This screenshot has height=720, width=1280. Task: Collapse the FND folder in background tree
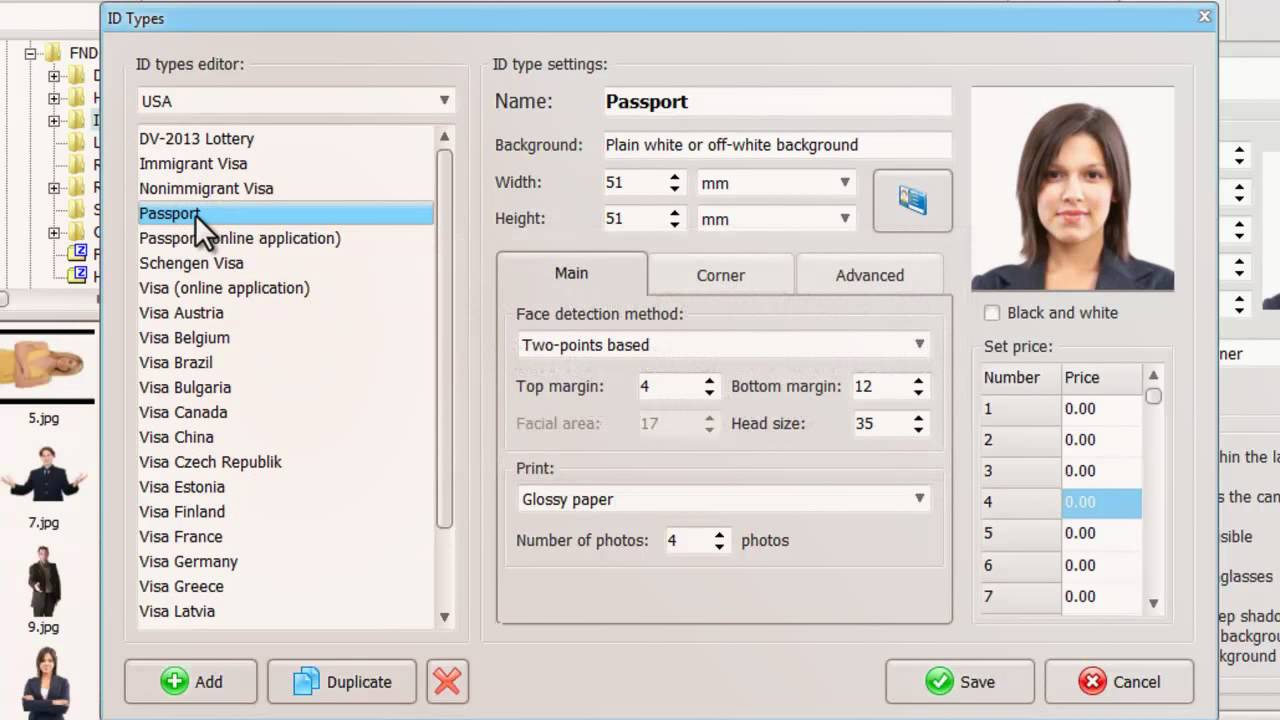click(31, 53)
